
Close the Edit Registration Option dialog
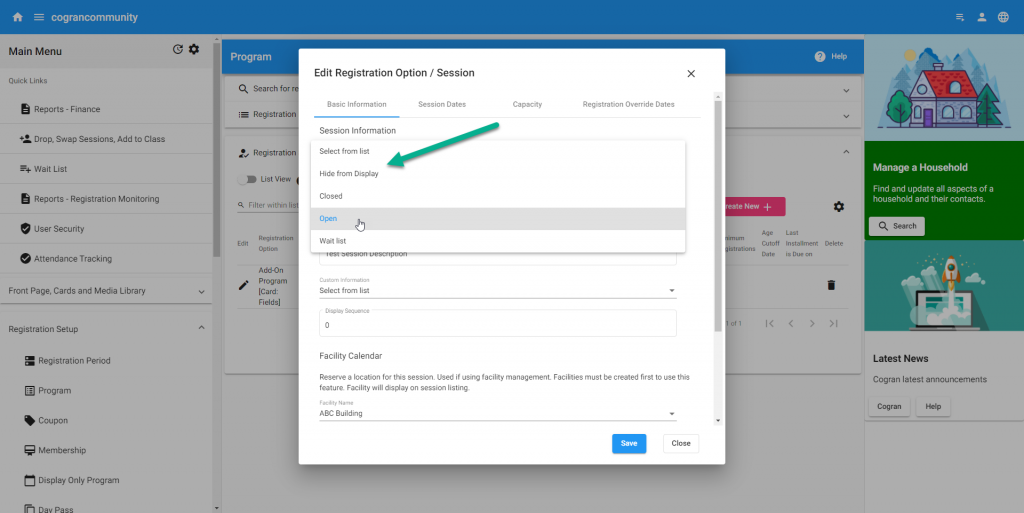click(x=690, y=73)
